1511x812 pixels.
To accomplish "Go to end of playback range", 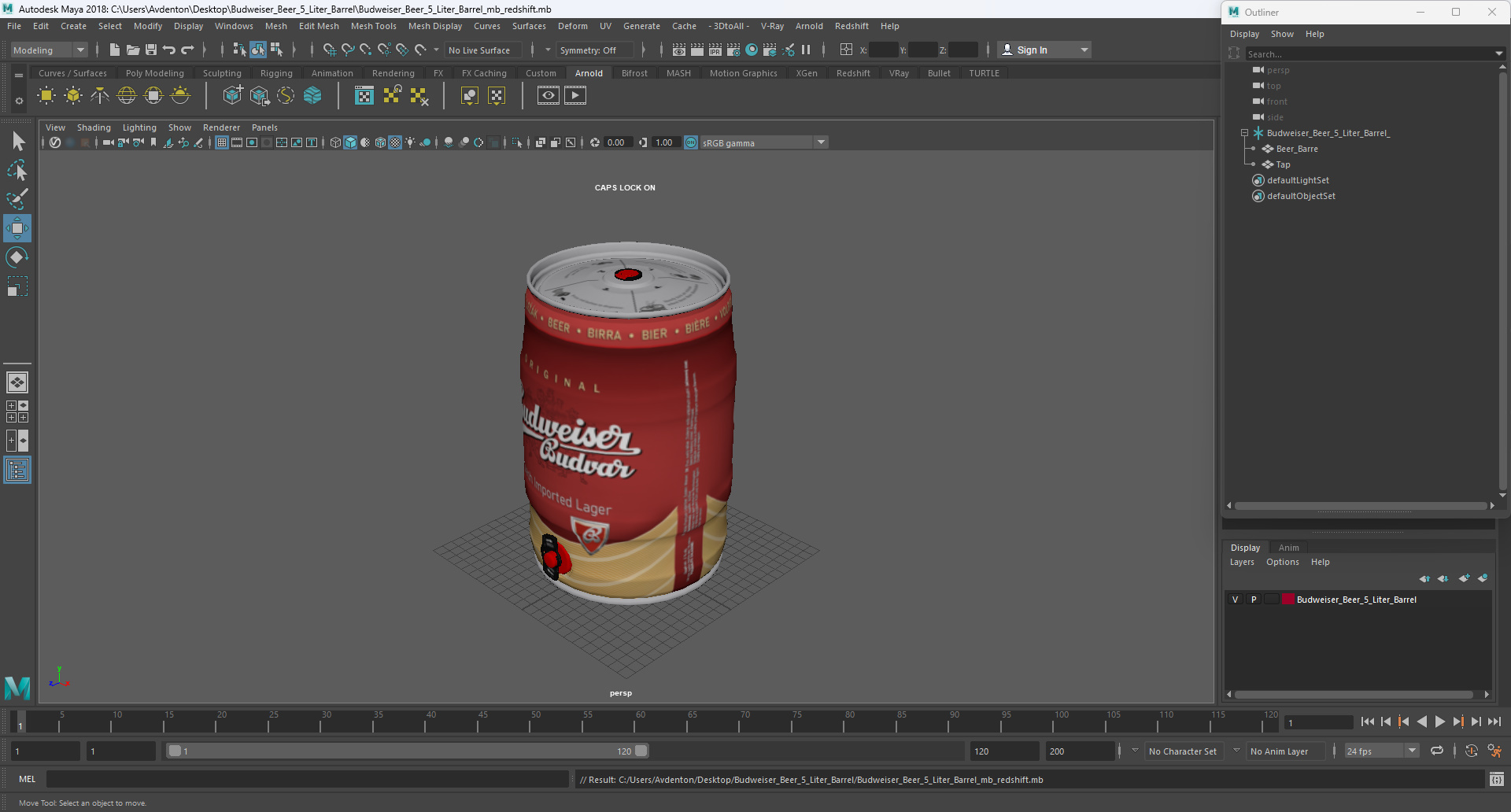I will 1494,722.
